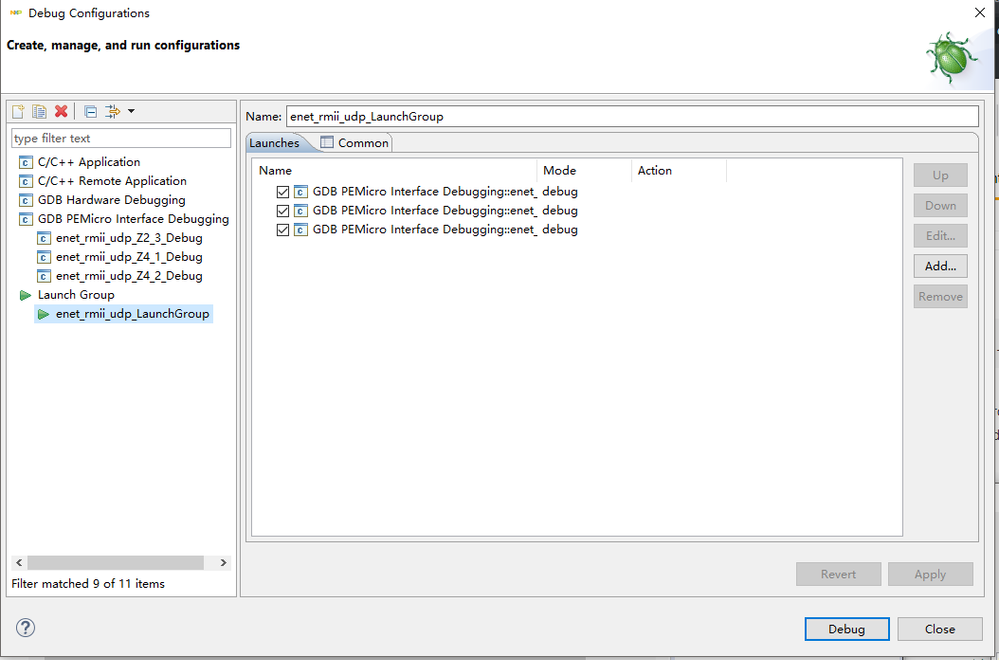The image size is (999, 660).
Task: Select the C/C++ Remote Application tree item
Action: click(112, 182)
